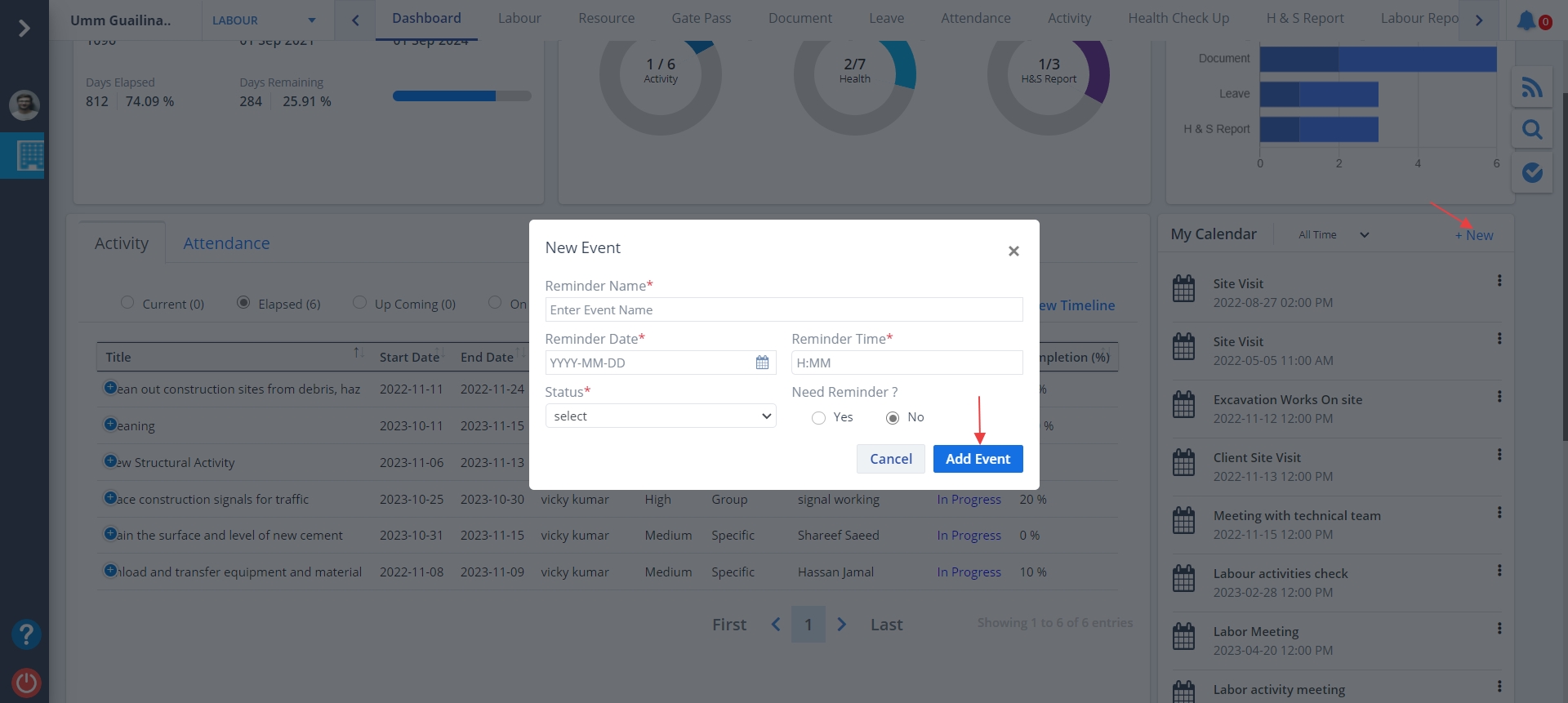Click the search magnifier icon in sidebar

[1532, 129]
